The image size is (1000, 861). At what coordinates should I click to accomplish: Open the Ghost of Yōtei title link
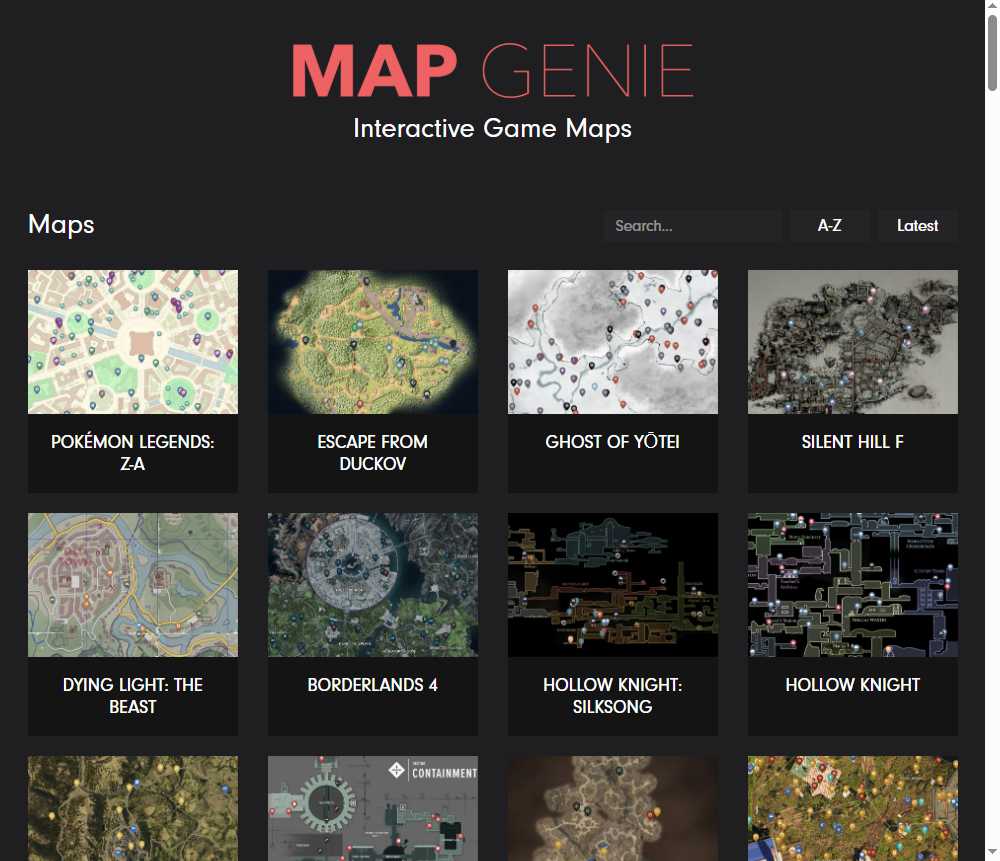click(613, 441)
